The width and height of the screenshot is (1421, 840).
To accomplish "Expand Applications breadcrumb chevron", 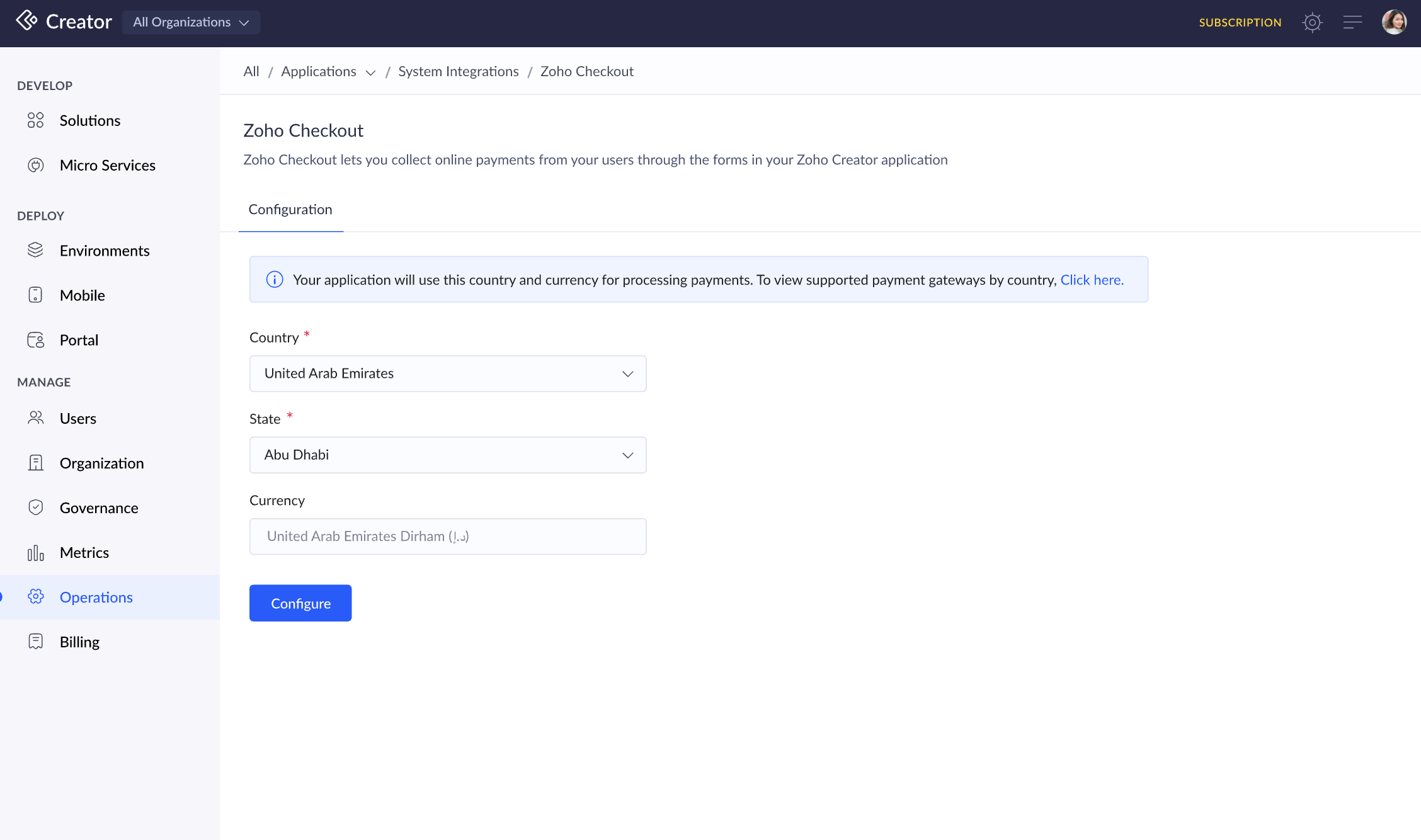I will [x=371, y=73].
